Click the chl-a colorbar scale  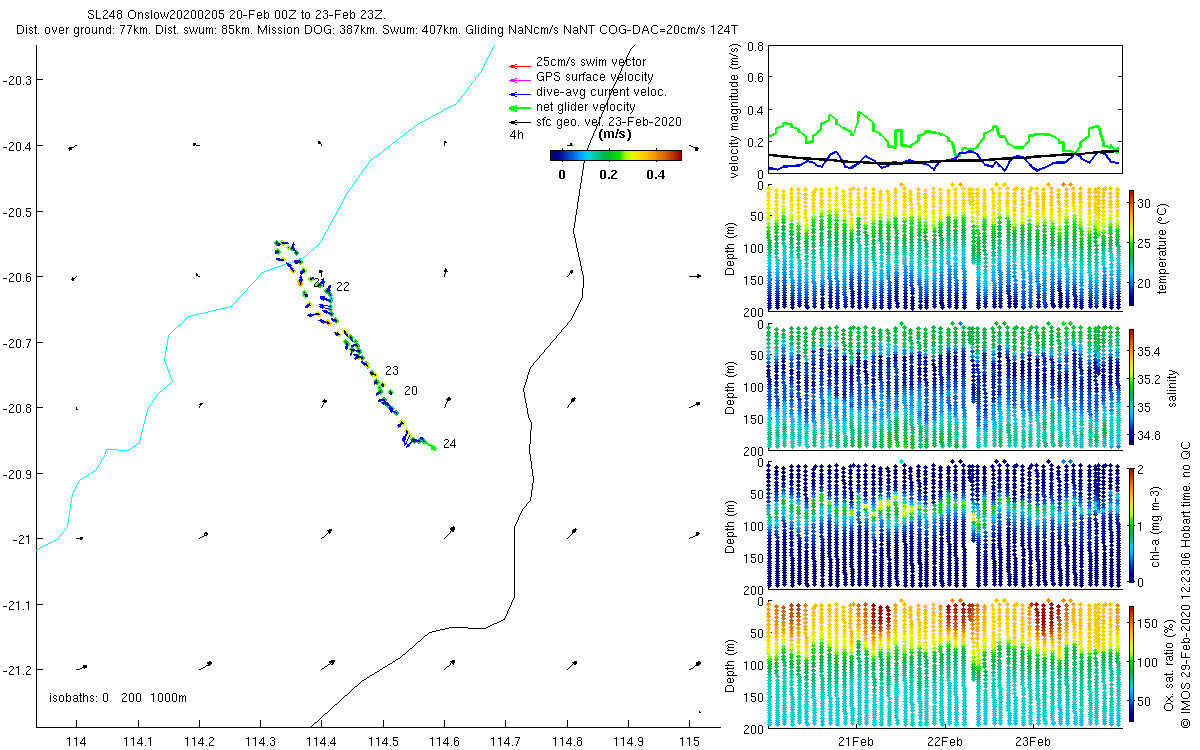[1131, 525]
